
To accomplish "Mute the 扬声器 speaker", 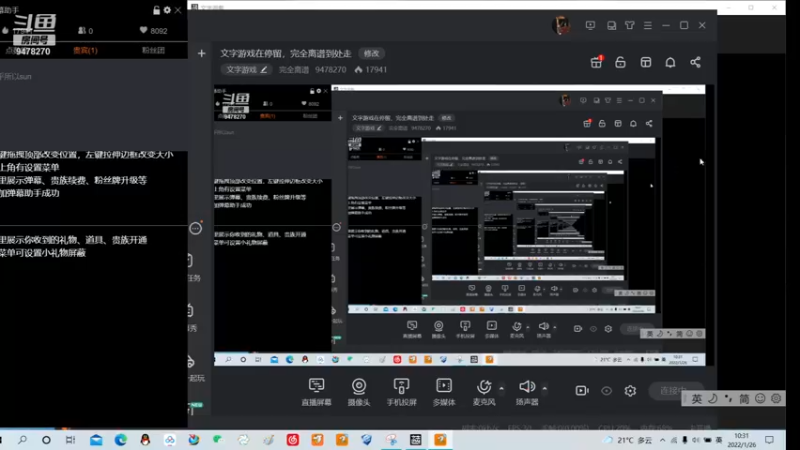I will [x=527, y=392].
